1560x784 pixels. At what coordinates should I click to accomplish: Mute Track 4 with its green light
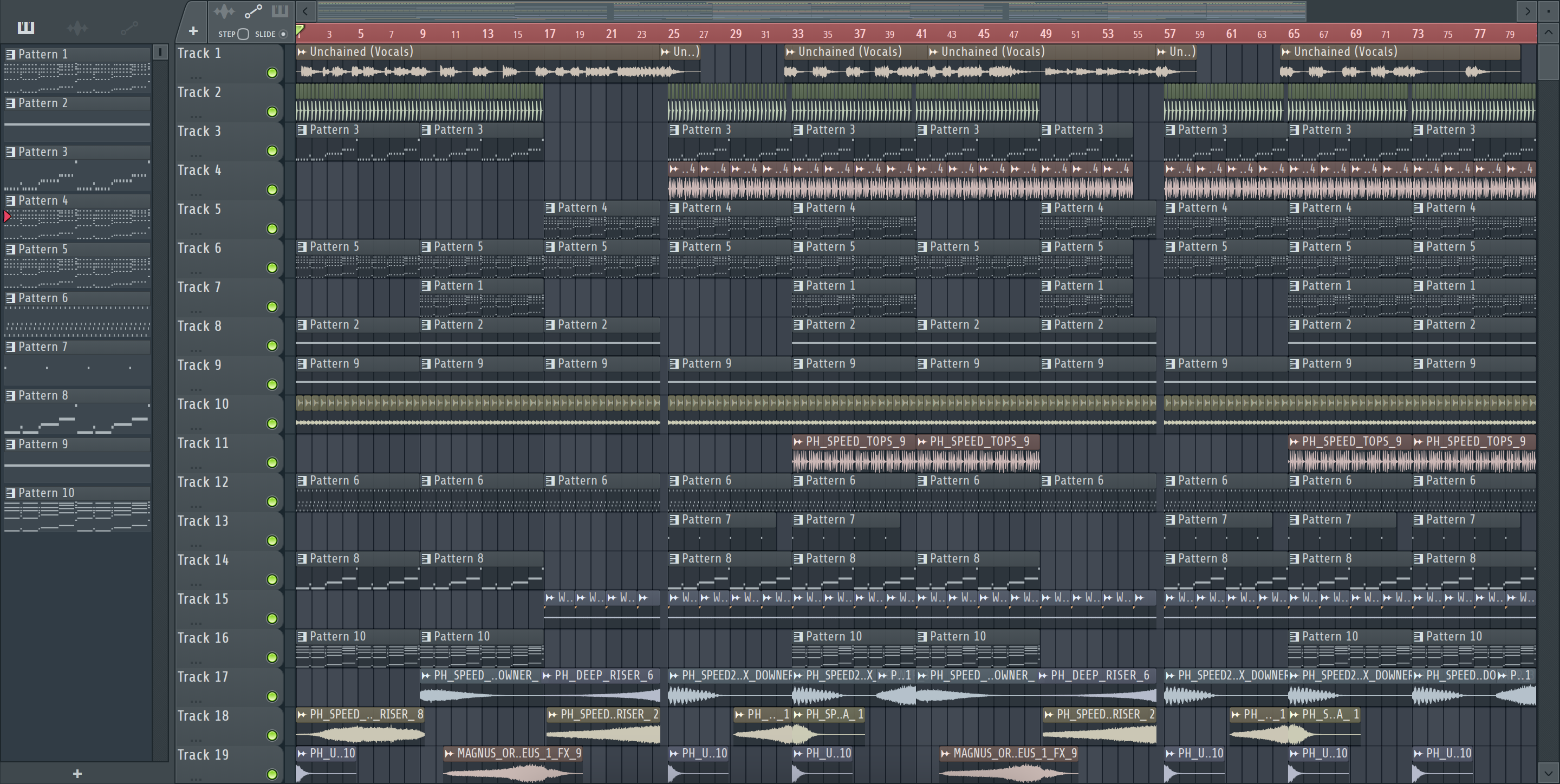point(272,190)
